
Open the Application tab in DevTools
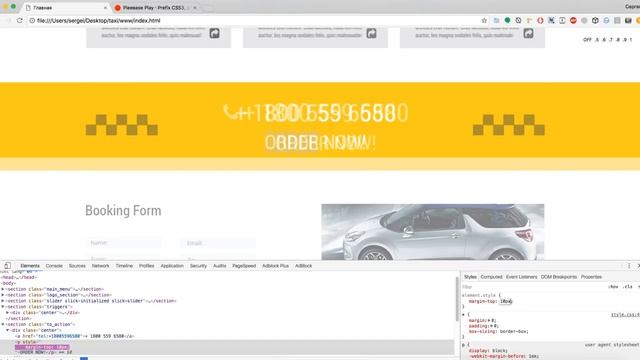pos(172,266)
